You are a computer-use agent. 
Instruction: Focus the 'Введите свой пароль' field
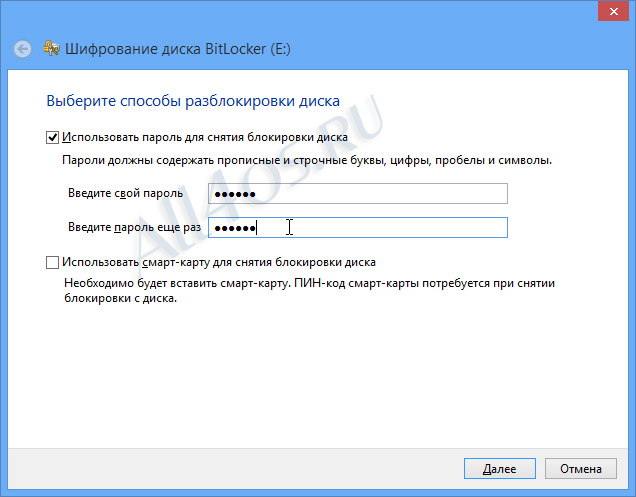[x=358, y=194]
